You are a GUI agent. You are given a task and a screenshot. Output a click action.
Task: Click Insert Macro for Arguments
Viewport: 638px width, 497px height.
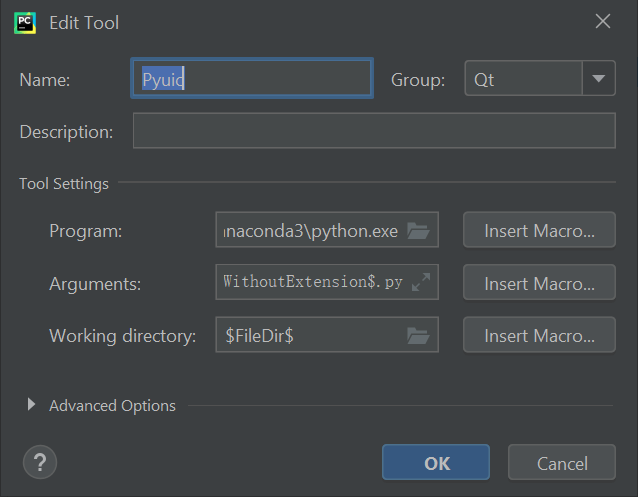coord(539,283)
